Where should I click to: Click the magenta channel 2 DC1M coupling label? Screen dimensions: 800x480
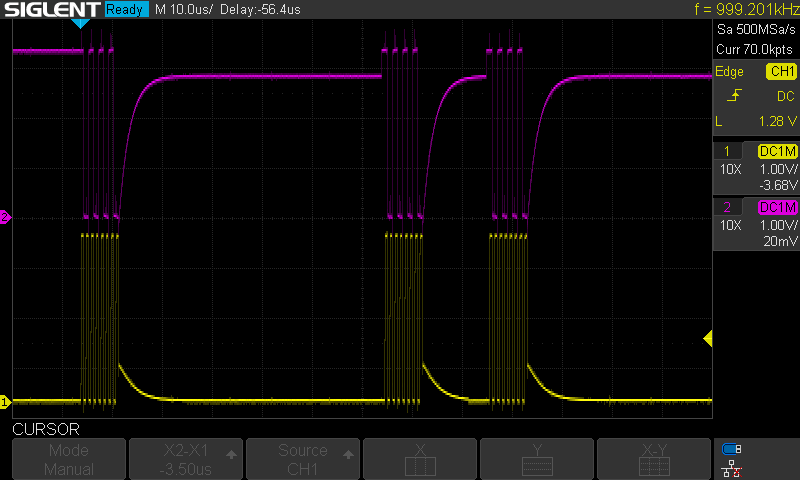(778, 207)
